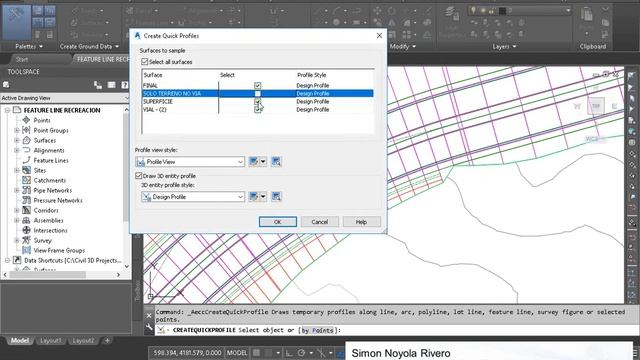
Task: Select the FINAL surface row name
Action: pyautogui.click(x=150, y=85)
